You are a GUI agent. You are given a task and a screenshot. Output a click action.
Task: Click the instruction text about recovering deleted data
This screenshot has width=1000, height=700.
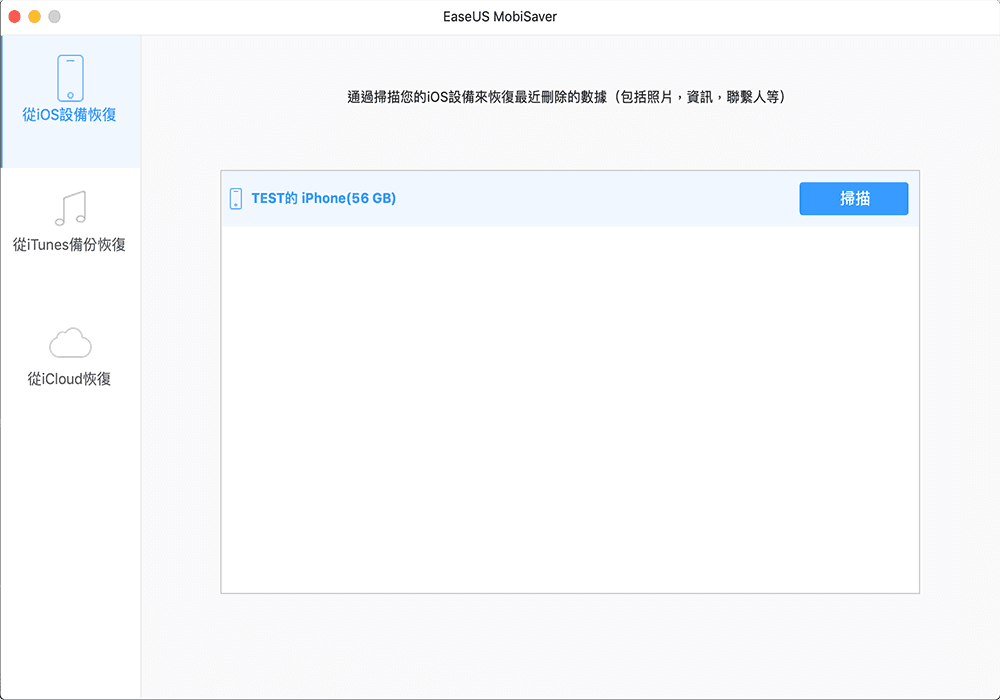click(x=569, y=96)
